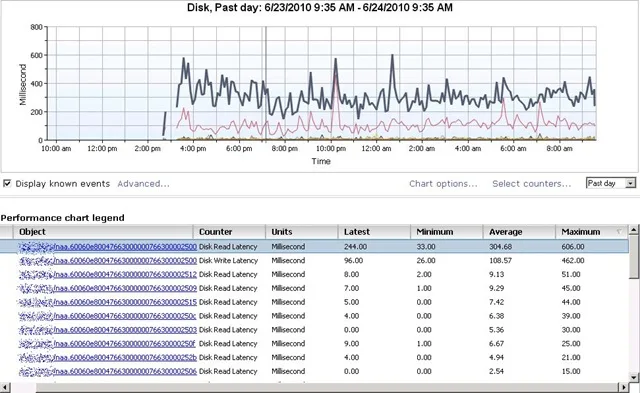
Task: Click the Maximum column header
Action: point(592,232)
